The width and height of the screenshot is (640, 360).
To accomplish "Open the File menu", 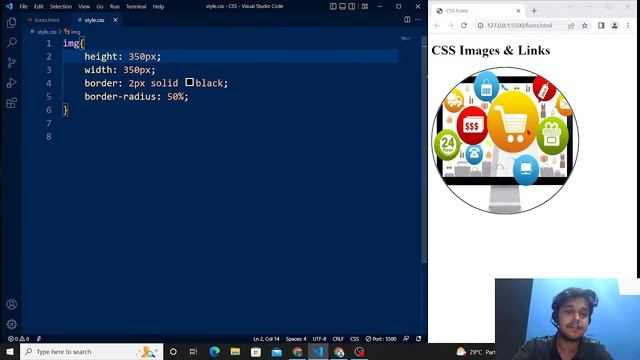I will (x=23, y=7).
